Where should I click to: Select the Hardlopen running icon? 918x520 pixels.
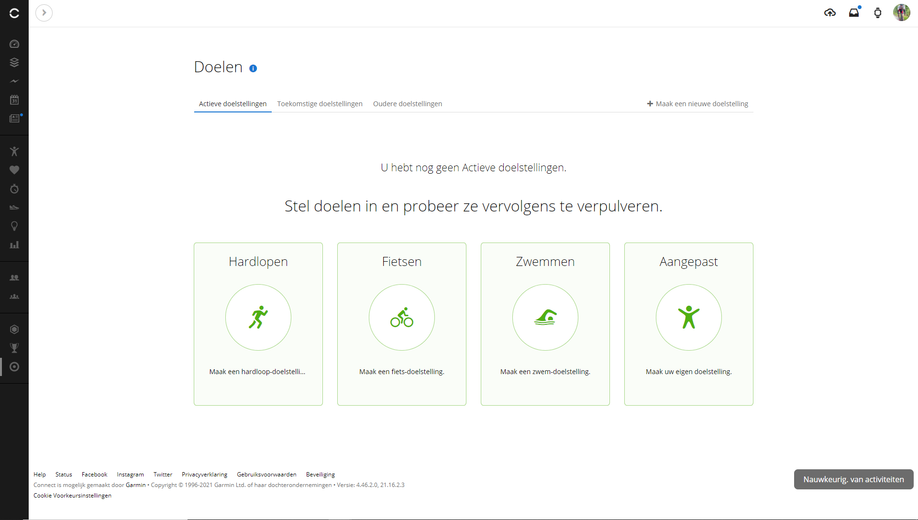click(258, 317)
